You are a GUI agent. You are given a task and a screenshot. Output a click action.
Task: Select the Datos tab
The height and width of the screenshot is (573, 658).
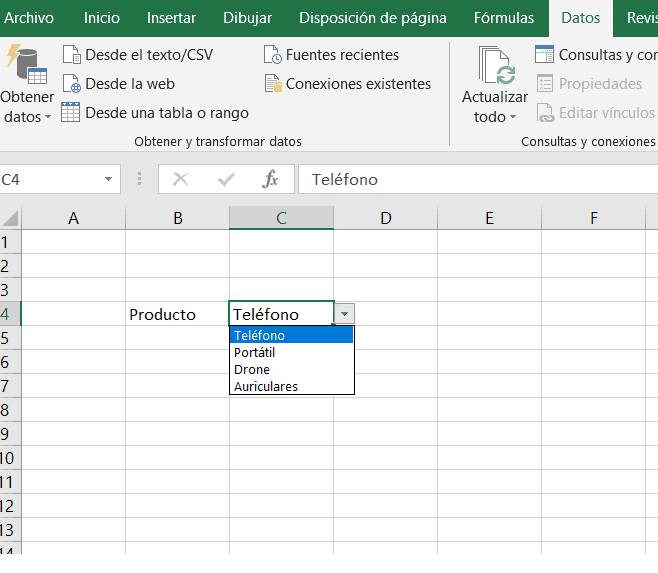581,18
